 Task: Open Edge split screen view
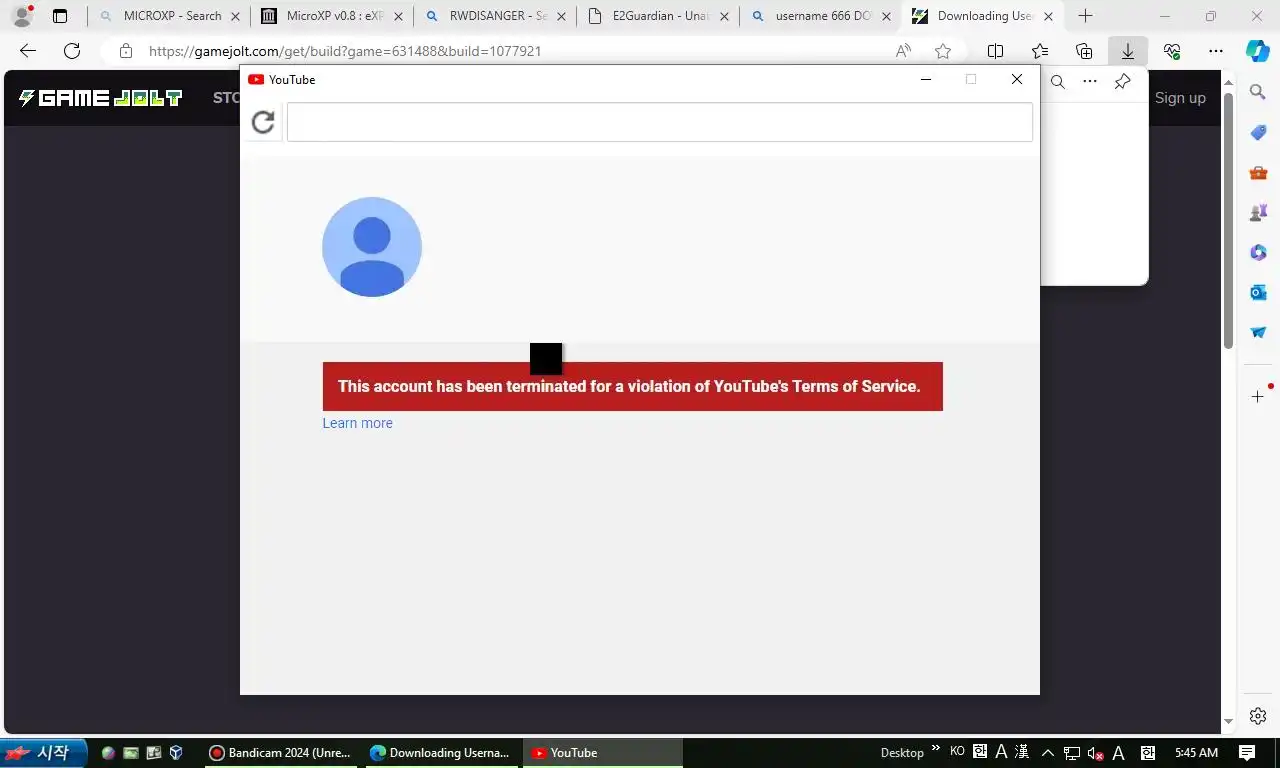[x=996, y=51]
